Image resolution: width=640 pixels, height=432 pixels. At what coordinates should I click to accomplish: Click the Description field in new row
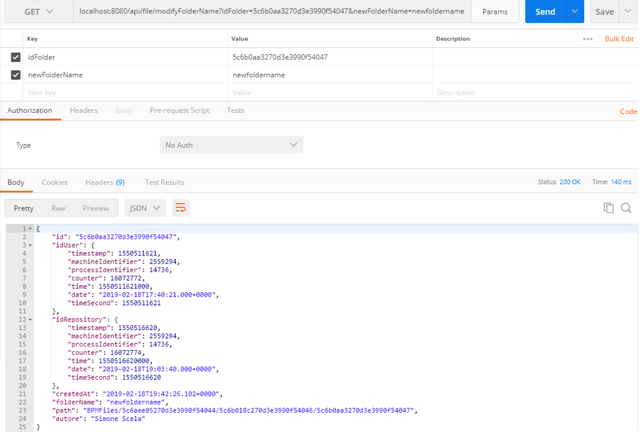(x=535, y=93)
